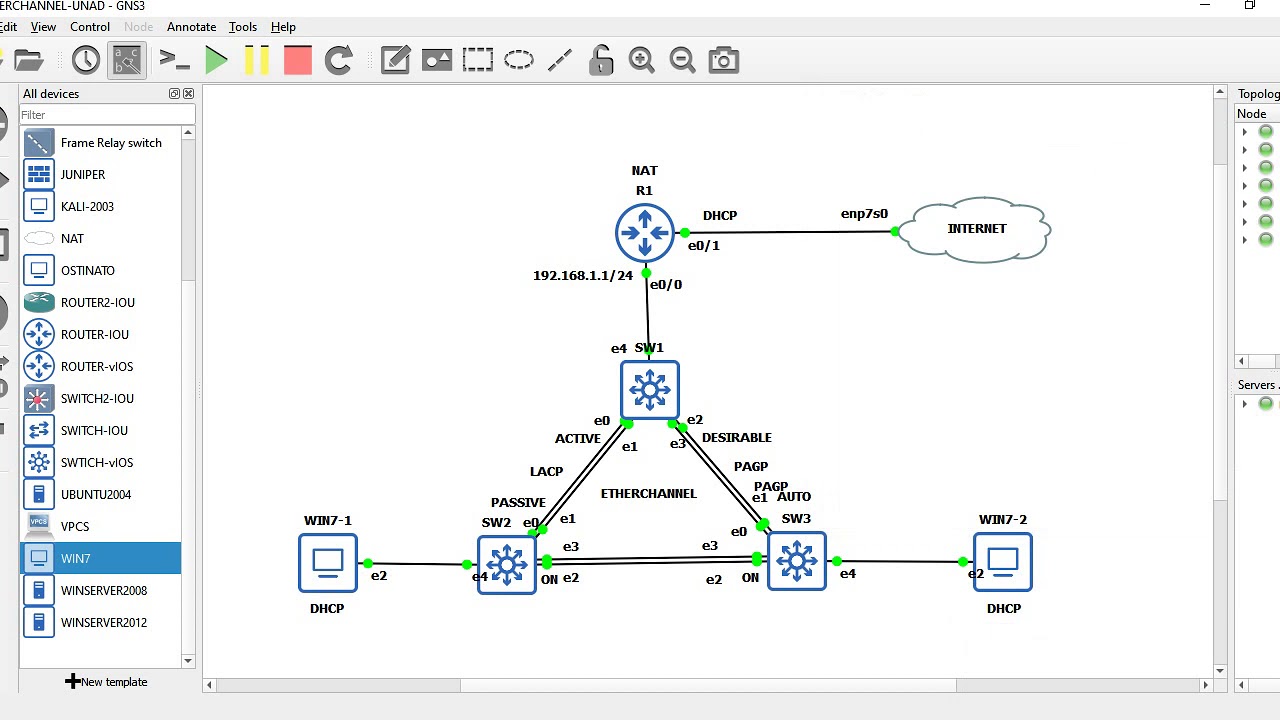The image size is (1280, 720).
Task: Select highlighted WIN7 device template
Action: pyautogui.click(x=100, y=559)
